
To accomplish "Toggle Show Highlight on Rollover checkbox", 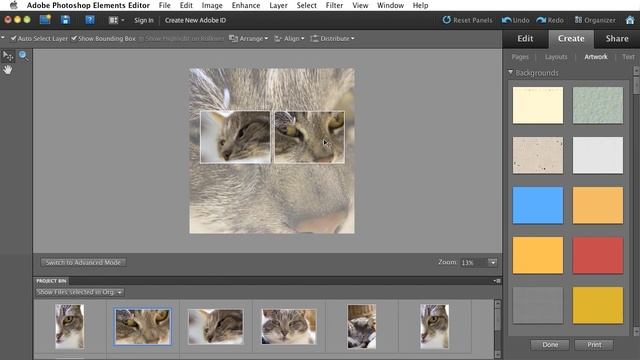I will pyautogui.click(x=141, y=38).
